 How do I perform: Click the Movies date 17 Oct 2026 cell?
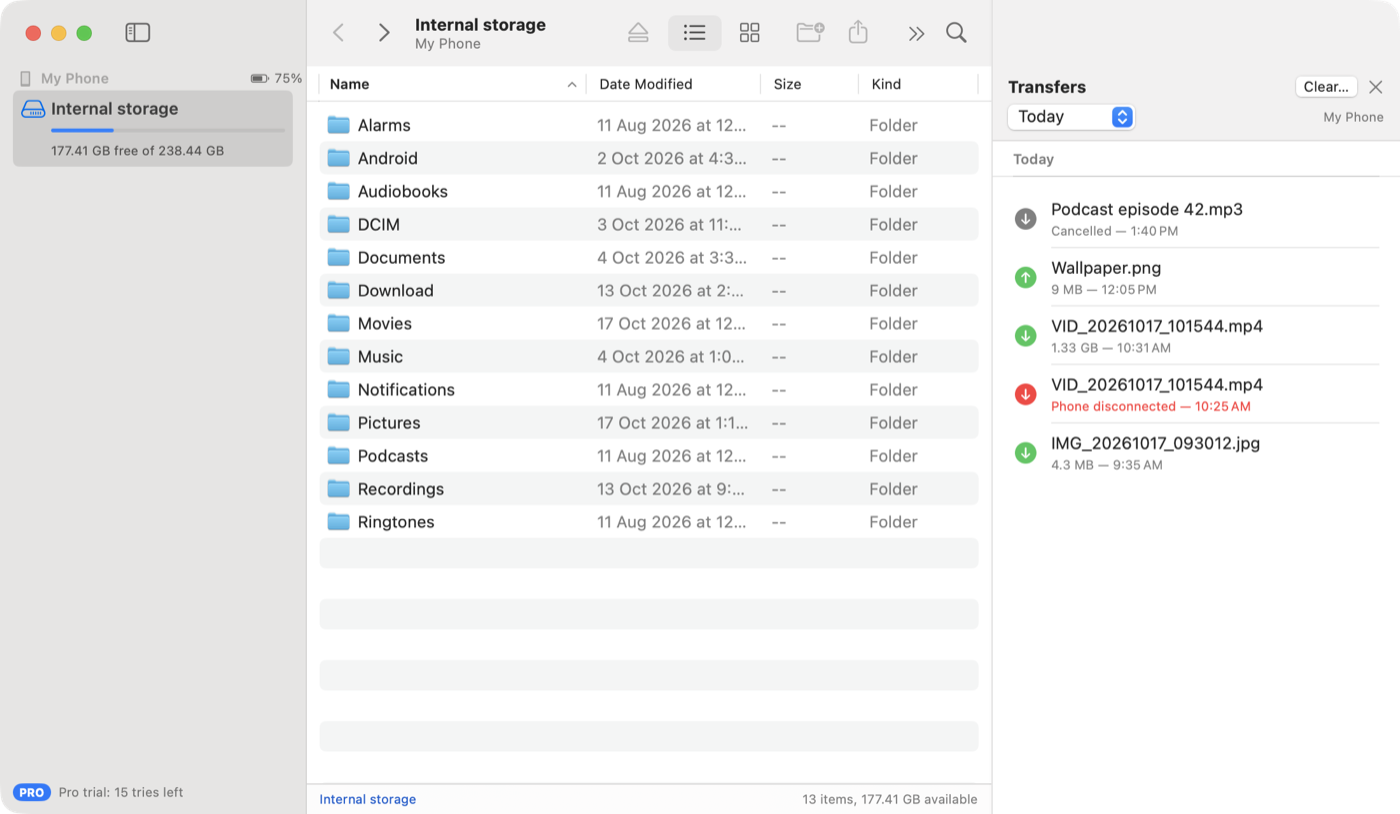tap(672, 323)
